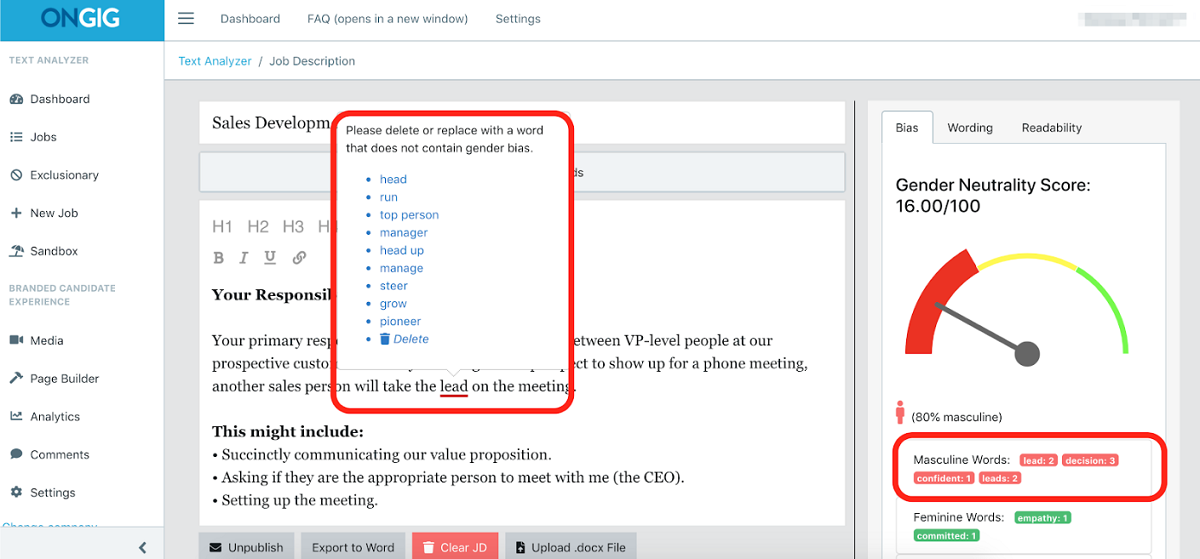Switch to the Wording tab
The image size is (1200, 559).
tap(970, 128)
